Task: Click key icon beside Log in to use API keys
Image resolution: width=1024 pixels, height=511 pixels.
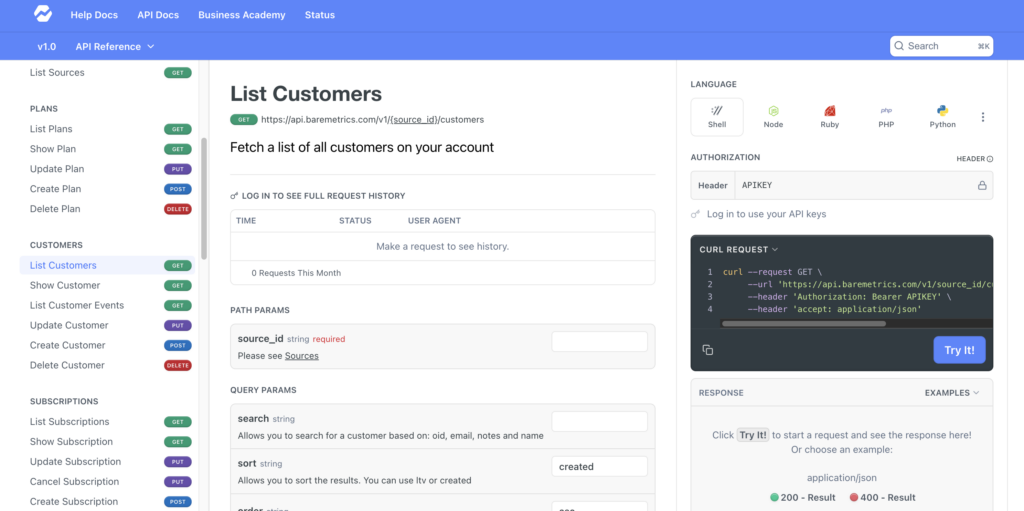Action: coord(696,214)
